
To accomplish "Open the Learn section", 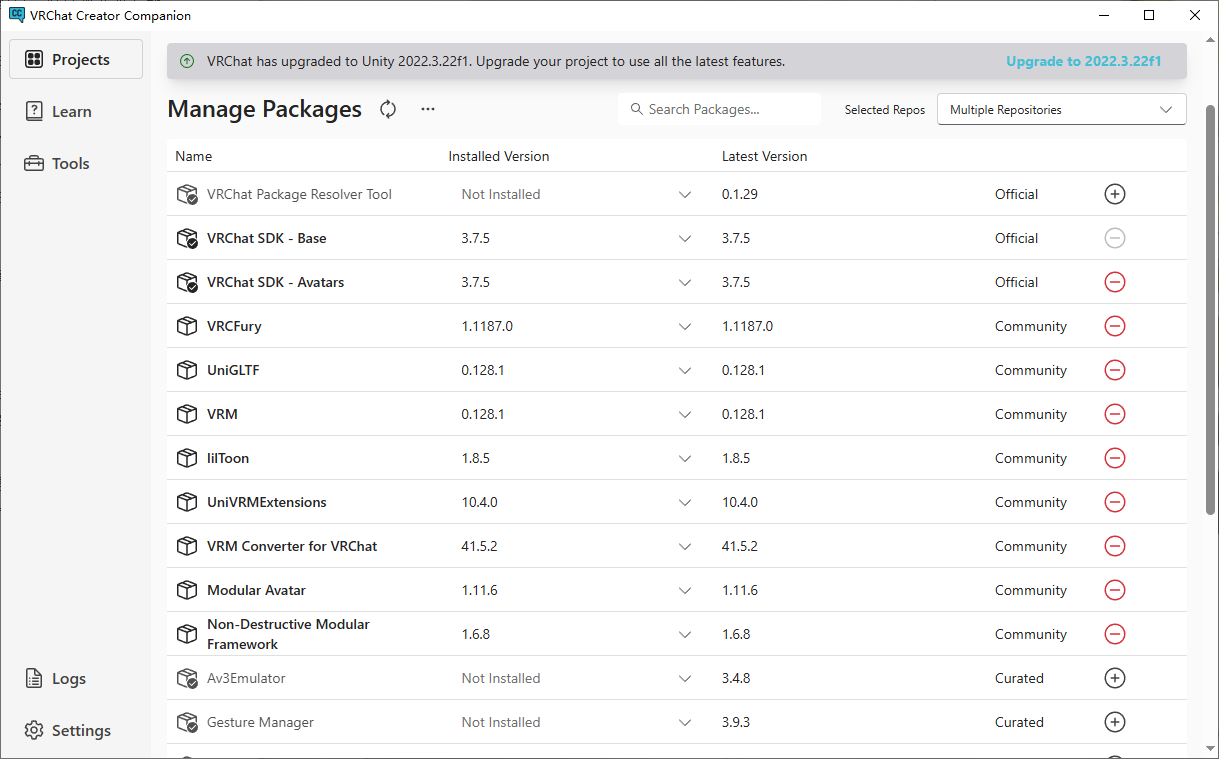I will [x=76, y=111].
